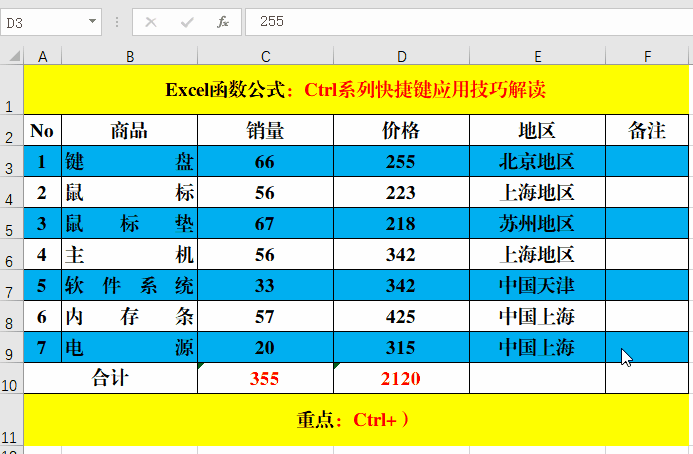Click the '销量' header cell
Viewport: 693px width, 454px height.
(265, 130)
